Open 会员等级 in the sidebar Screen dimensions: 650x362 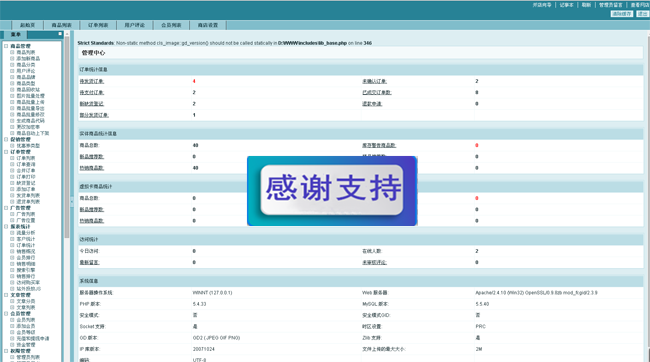click(x=26, y=332)
